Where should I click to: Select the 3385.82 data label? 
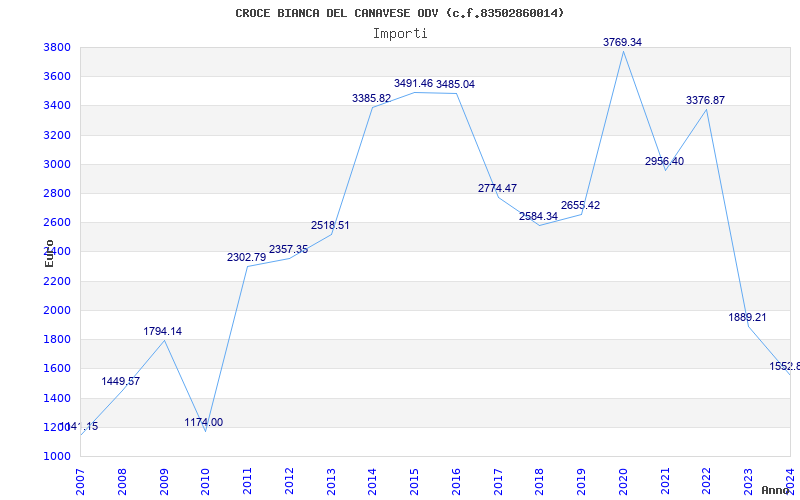coord(371,98)
